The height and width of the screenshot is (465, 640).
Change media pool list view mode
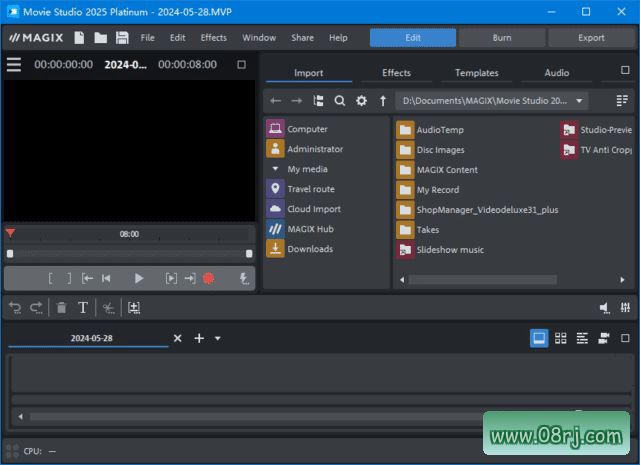(622, 100)
